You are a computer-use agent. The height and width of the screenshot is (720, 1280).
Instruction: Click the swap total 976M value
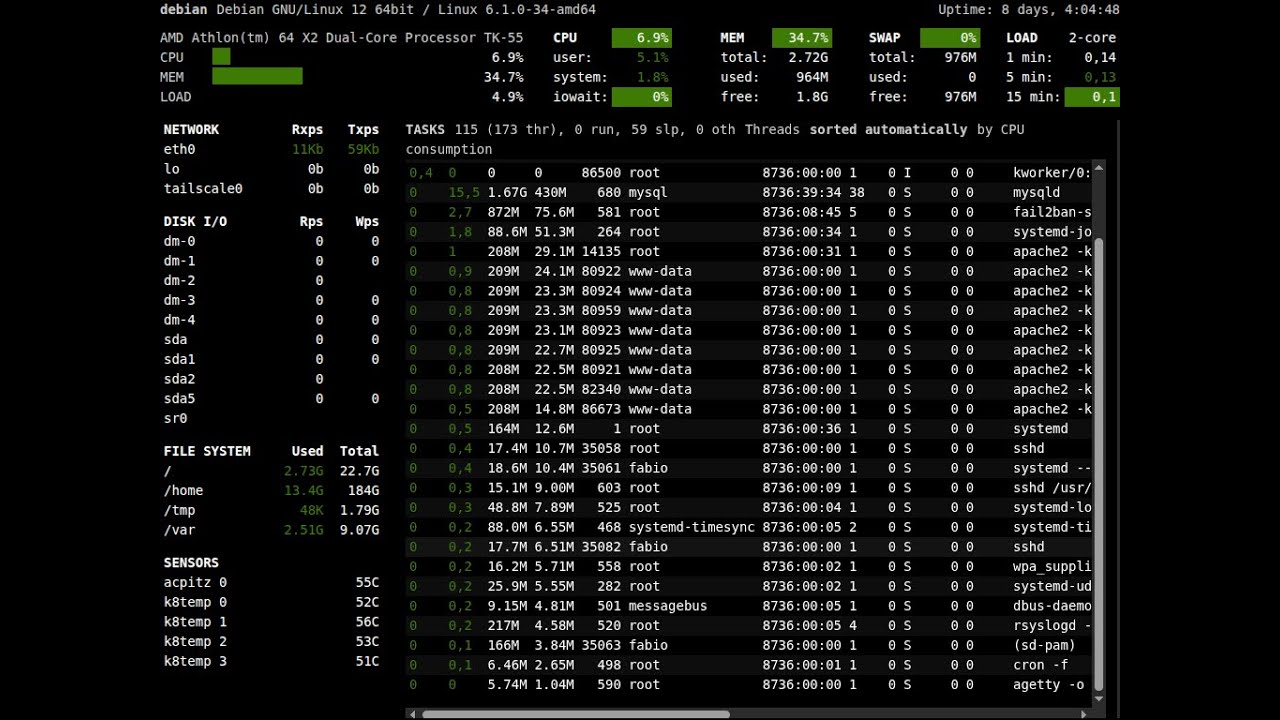click(960, 58)
